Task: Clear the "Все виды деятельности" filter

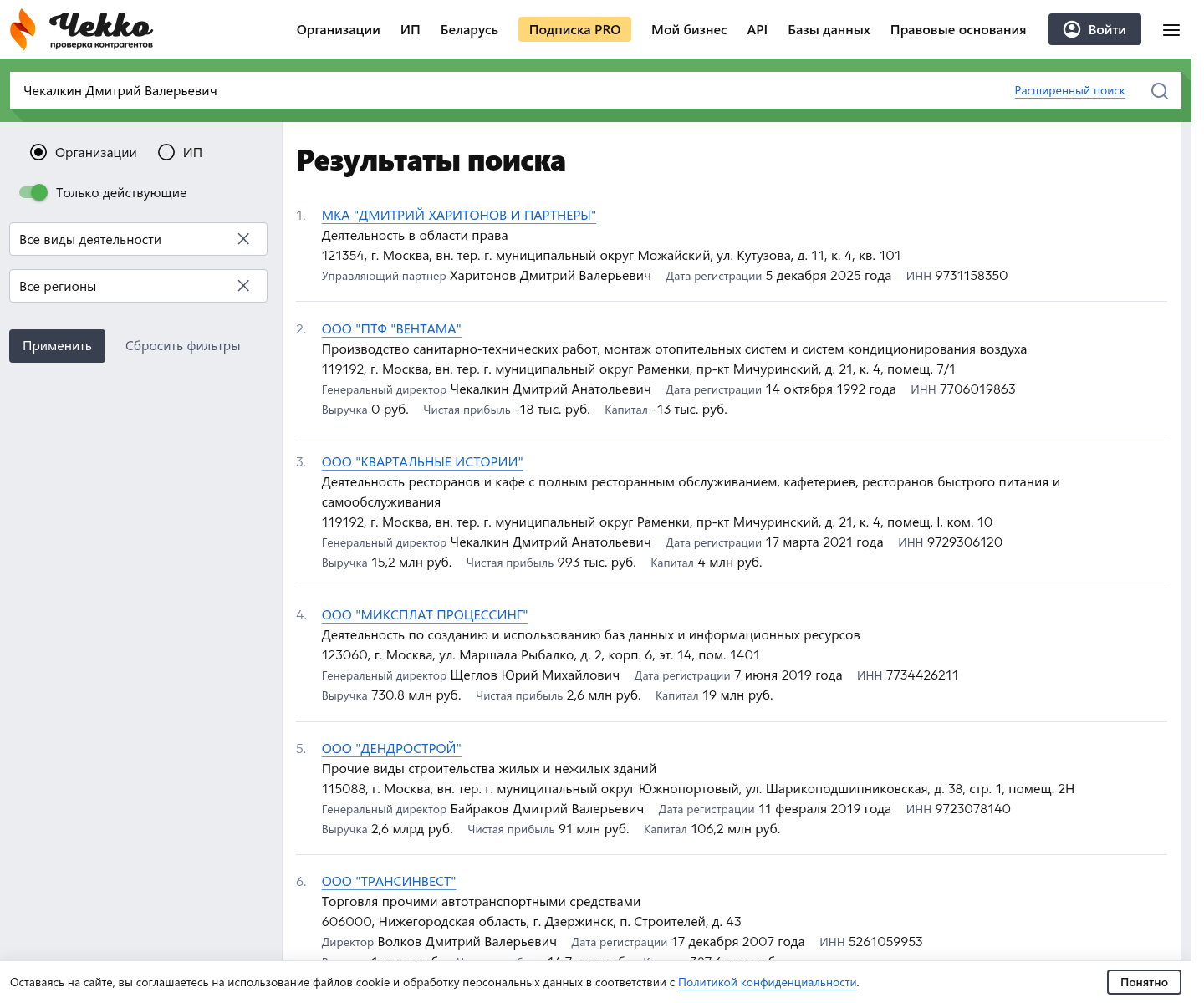Action: (x=243, y=239)
